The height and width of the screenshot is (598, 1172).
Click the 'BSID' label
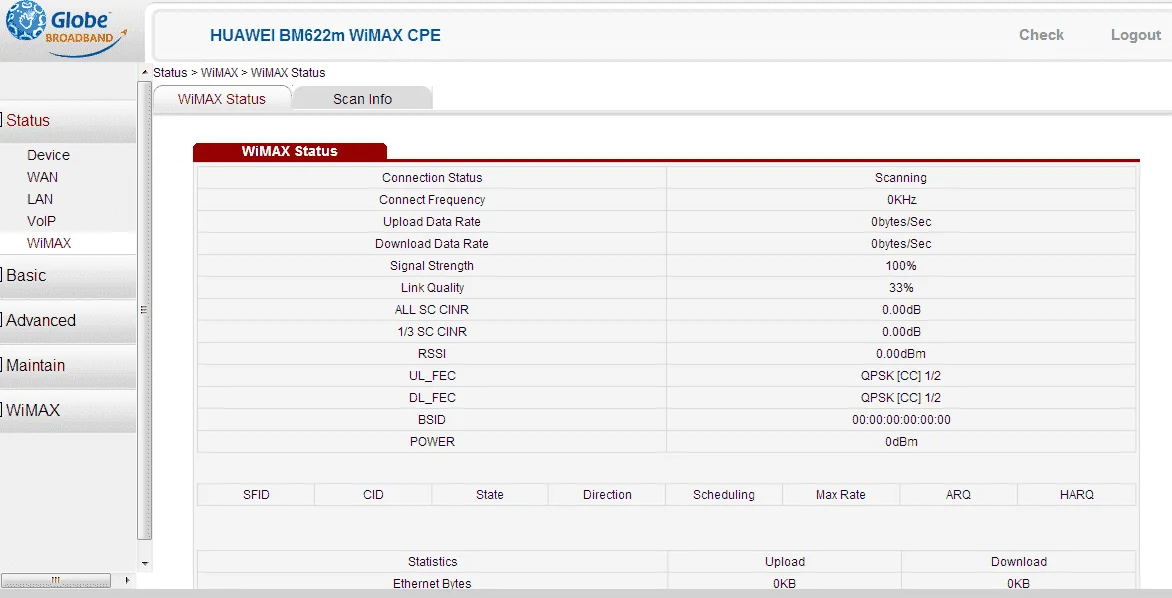(432, 420)
